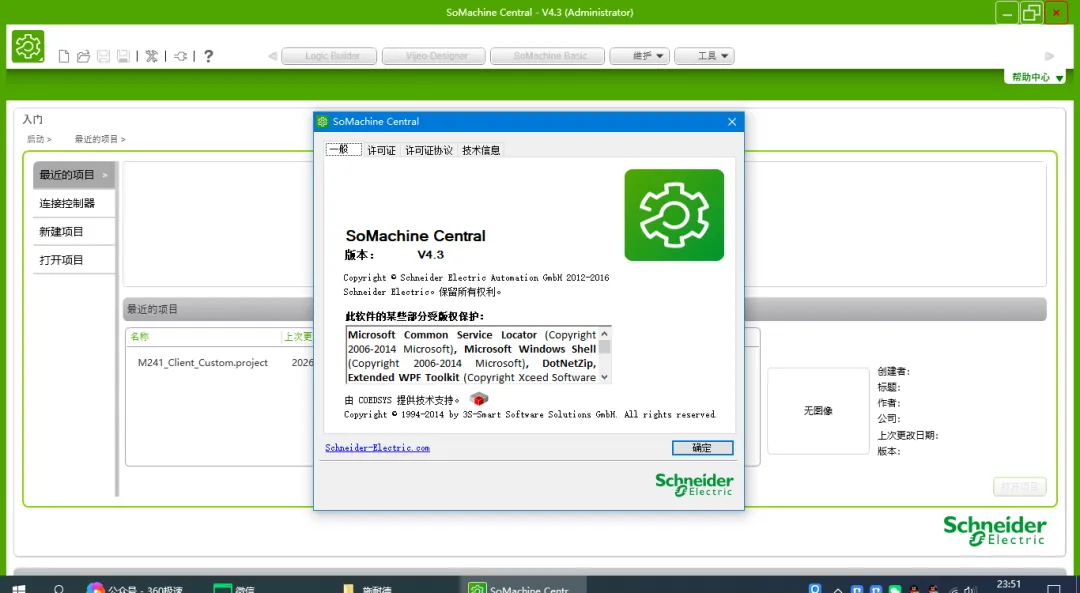Create a new project with the blank page icon
This screenshot has width=1080, height=593.
(x=63, y=56)
